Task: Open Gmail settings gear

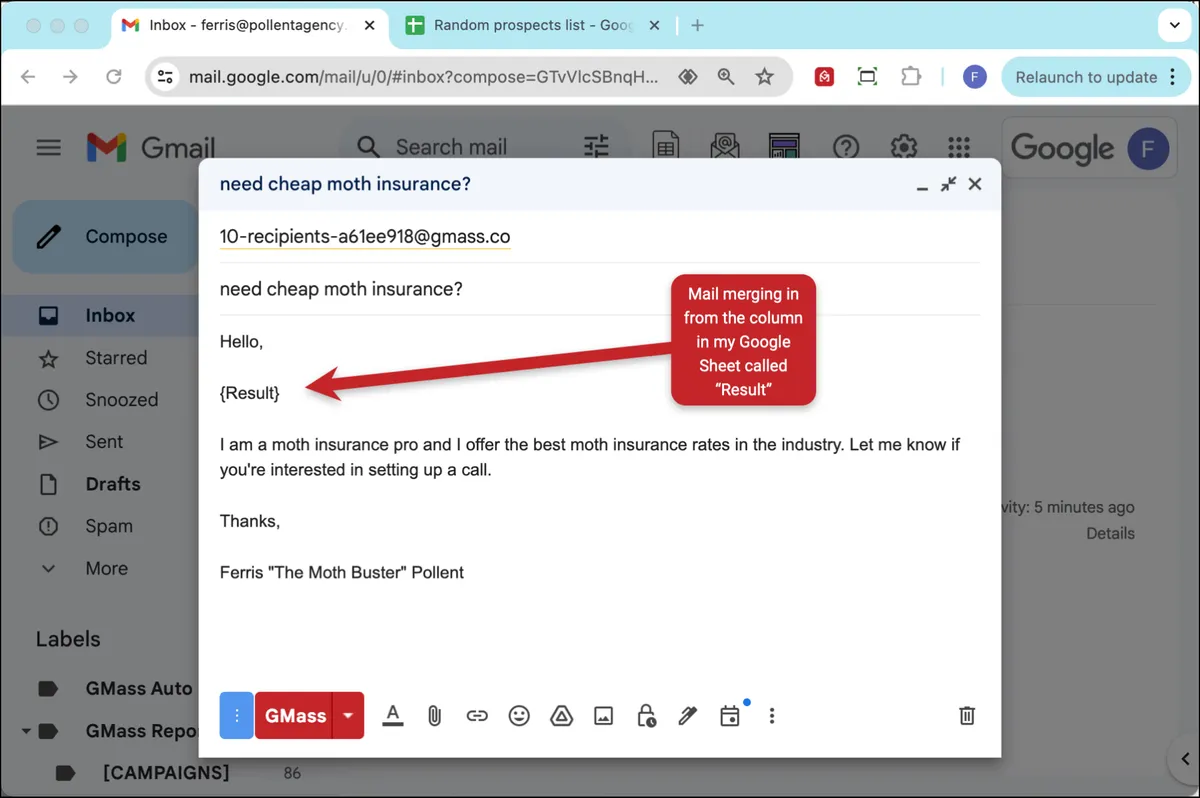Action: click(x=904, y=148)
